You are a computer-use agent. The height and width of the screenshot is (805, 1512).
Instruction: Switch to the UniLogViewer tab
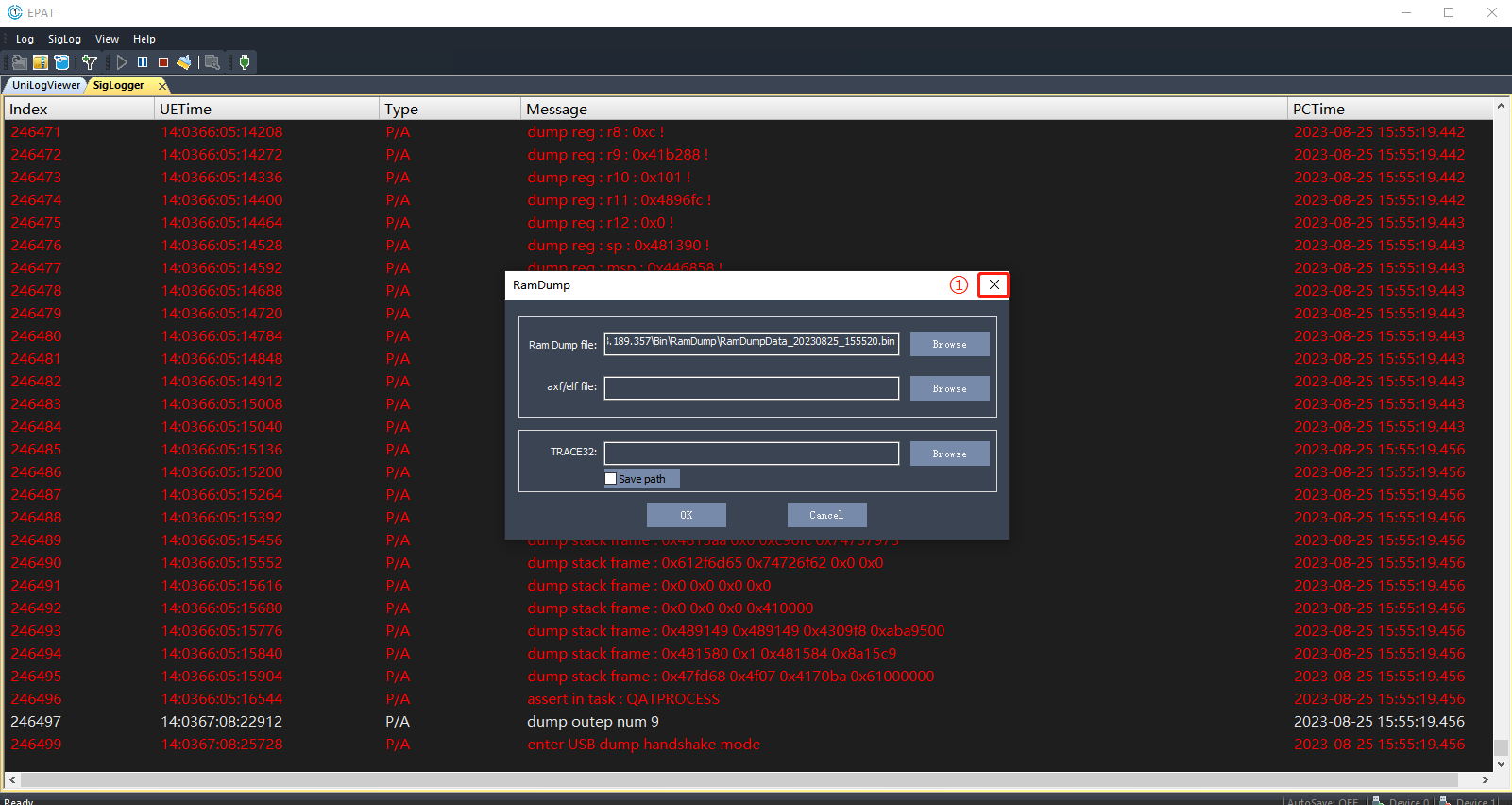click(45, 85)
